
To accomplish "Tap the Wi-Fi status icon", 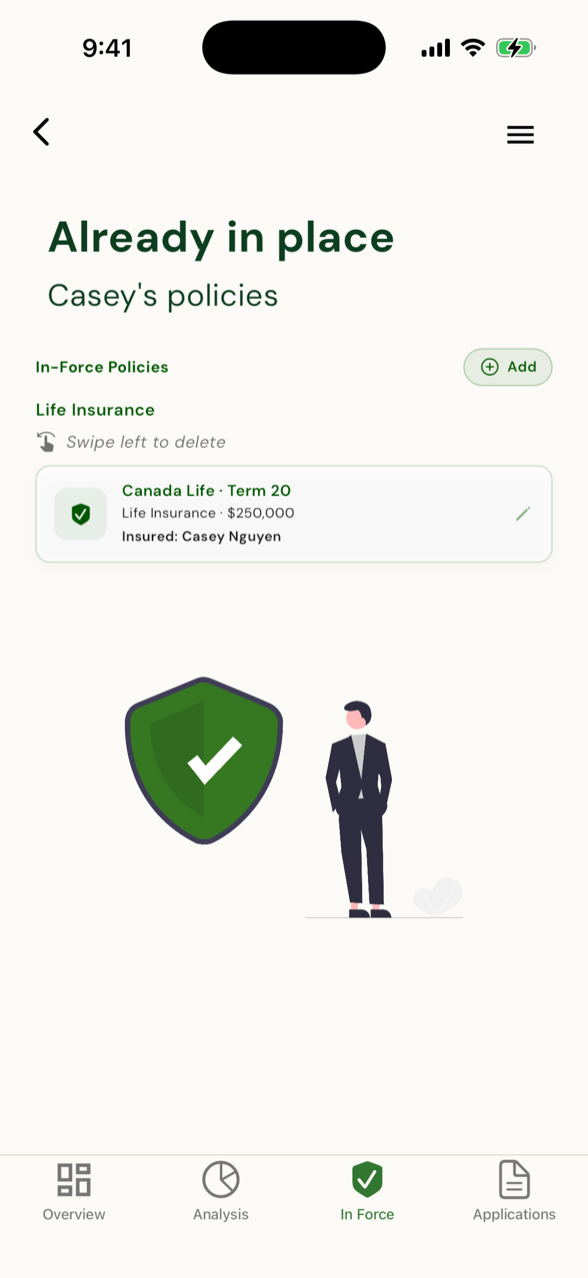I will pos(473,48).
